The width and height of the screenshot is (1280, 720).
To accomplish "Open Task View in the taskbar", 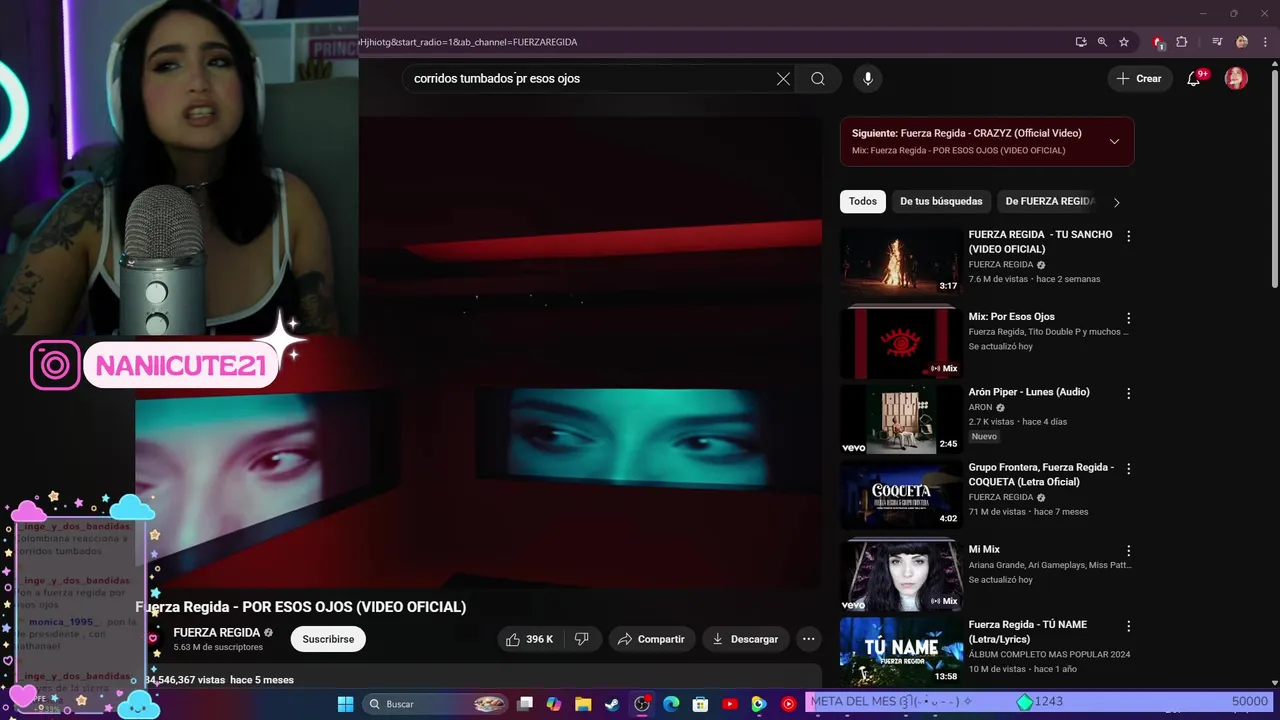I will pyautogui.click(x=525, y=704).
